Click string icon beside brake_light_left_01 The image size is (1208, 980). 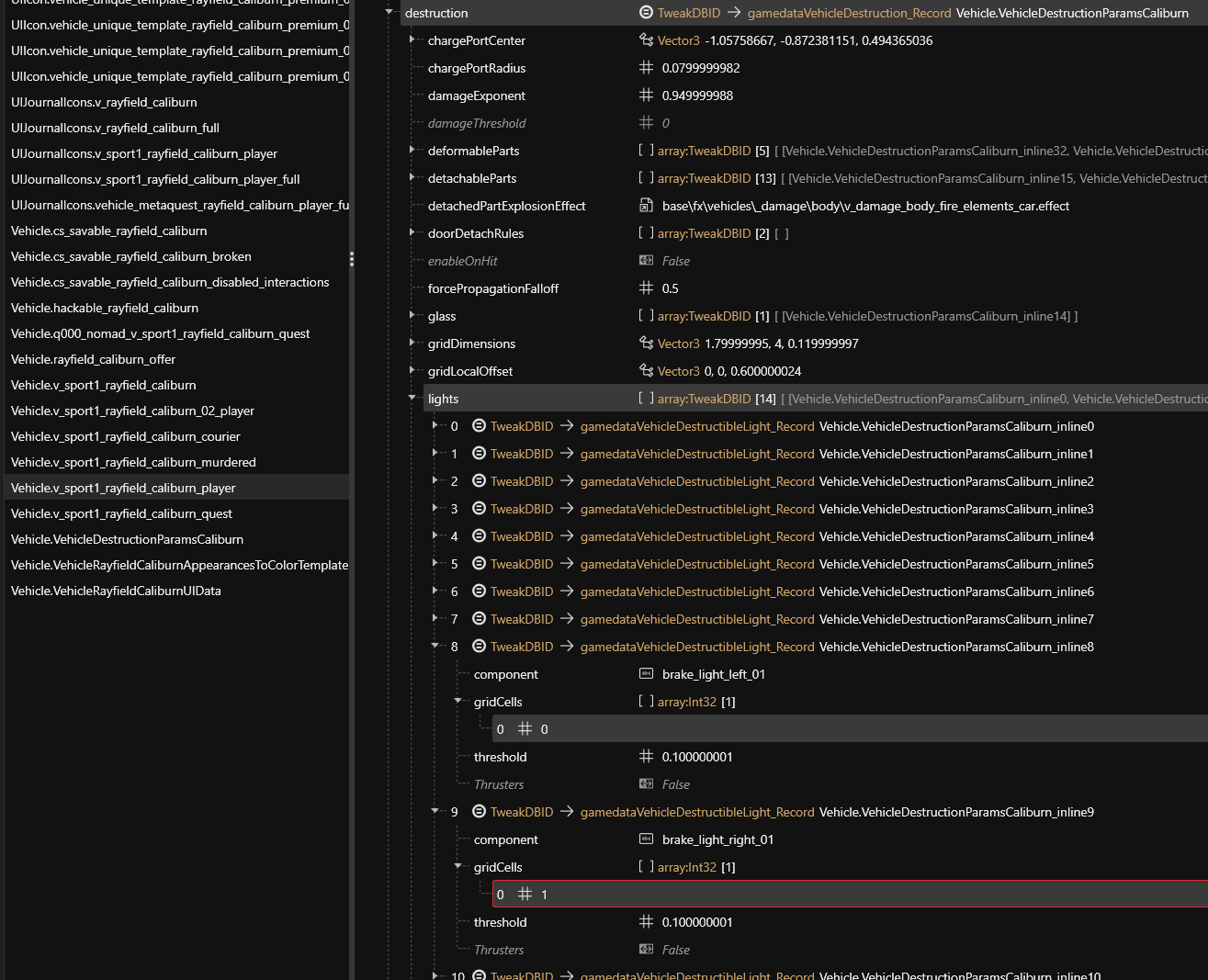[646, 674]
